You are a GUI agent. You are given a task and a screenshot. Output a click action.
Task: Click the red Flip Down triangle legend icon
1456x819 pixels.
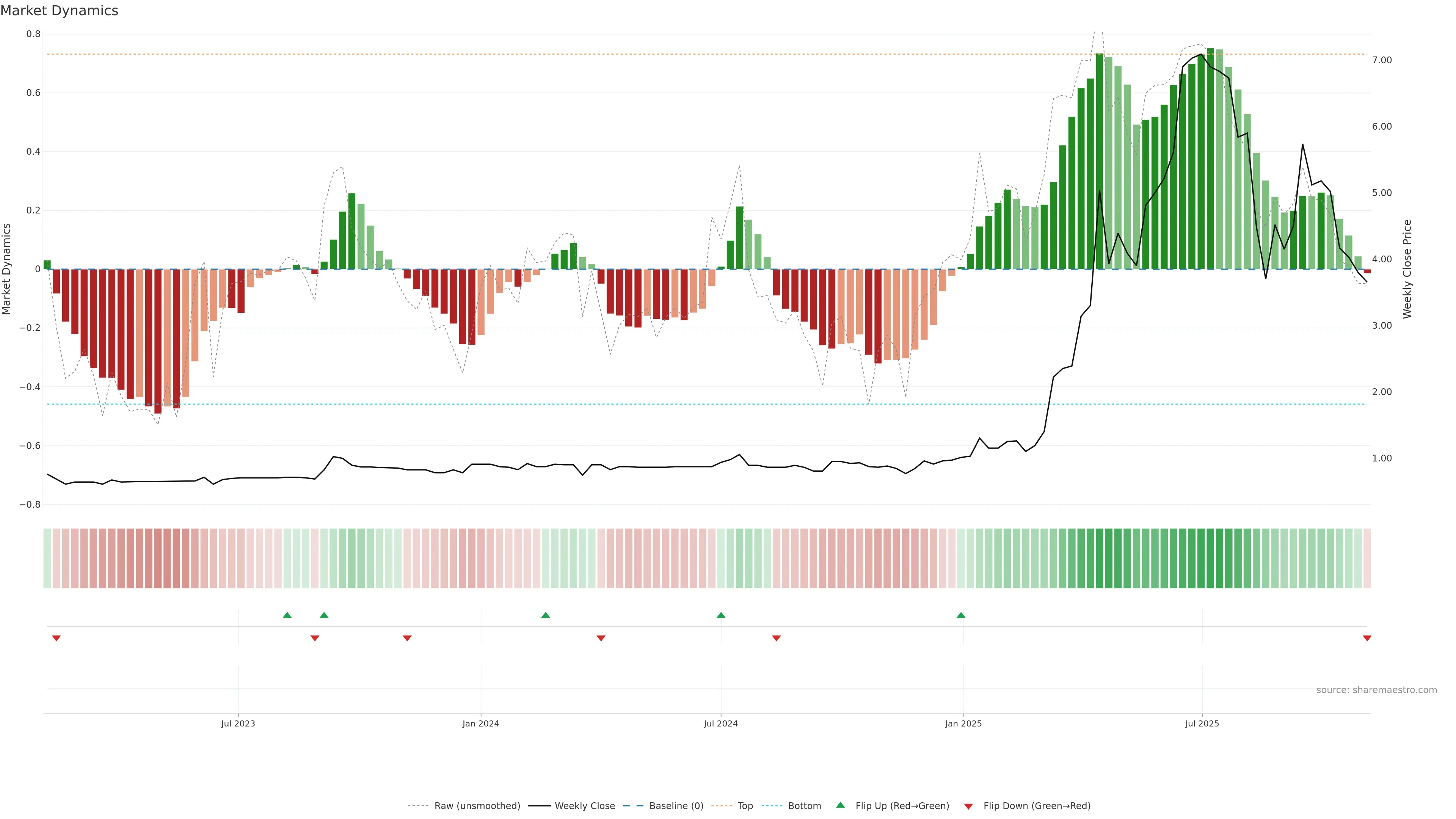pyautogui.click(x=968, y=806)
